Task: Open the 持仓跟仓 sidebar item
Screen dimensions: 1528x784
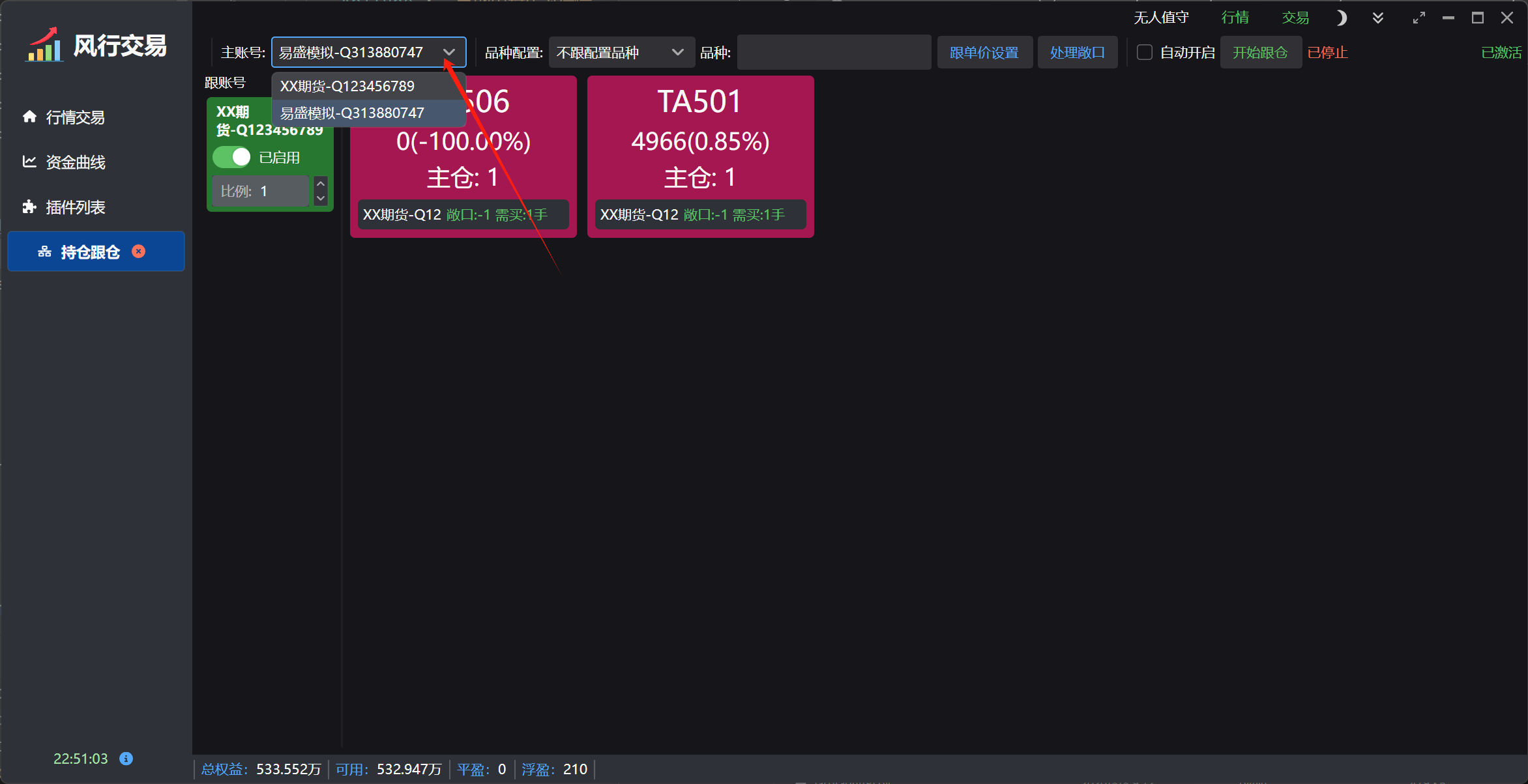Action: coord(90,252)
